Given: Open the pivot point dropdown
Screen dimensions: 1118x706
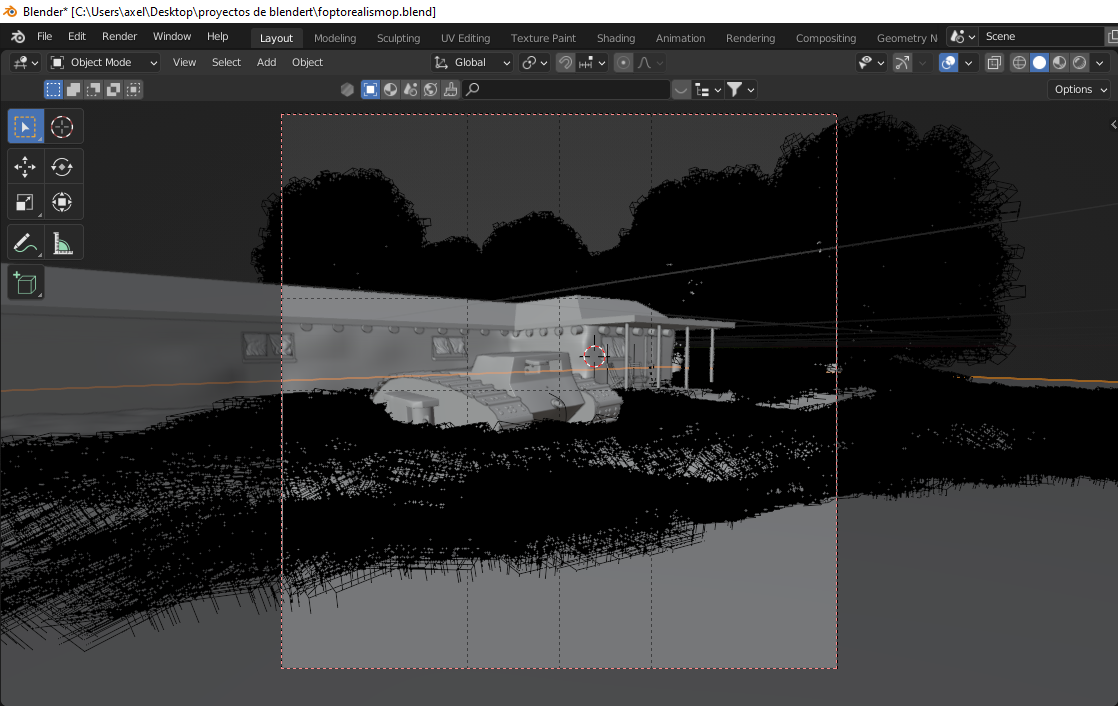Looking at the screenshot, I should pos(534,63).
